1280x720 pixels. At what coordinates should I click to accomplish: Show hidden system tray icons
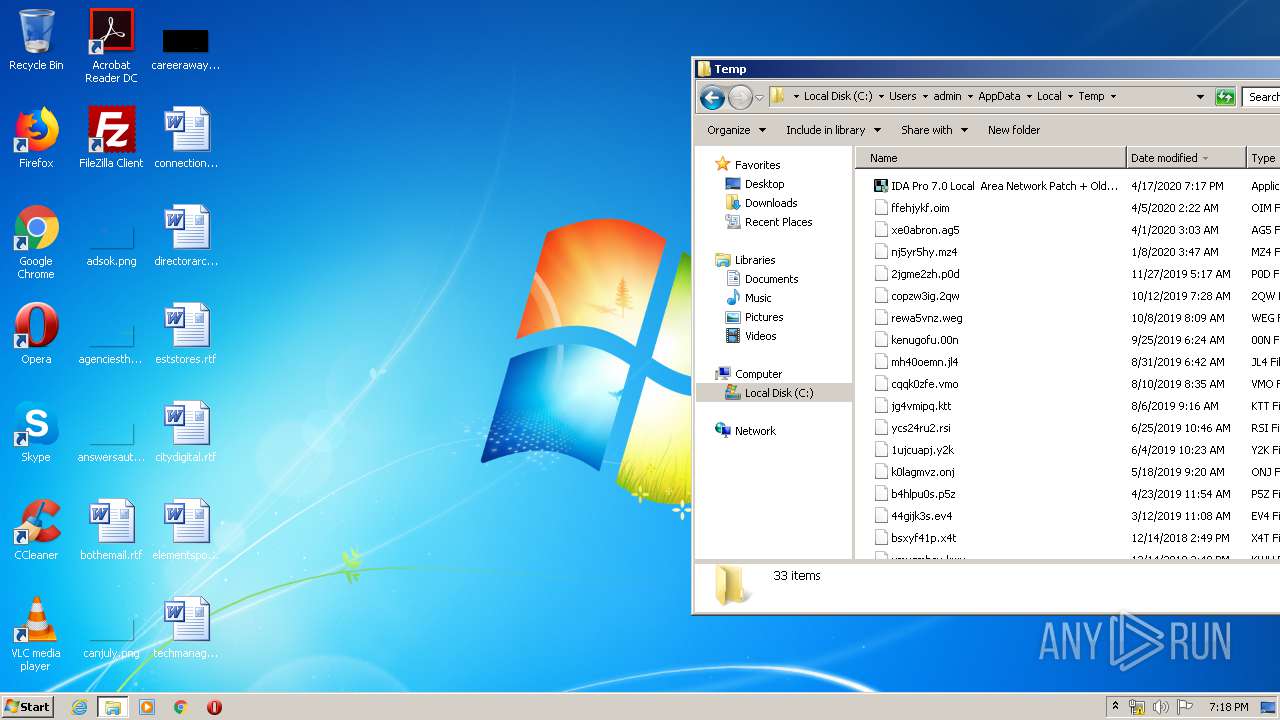(x=1115, y=706)
